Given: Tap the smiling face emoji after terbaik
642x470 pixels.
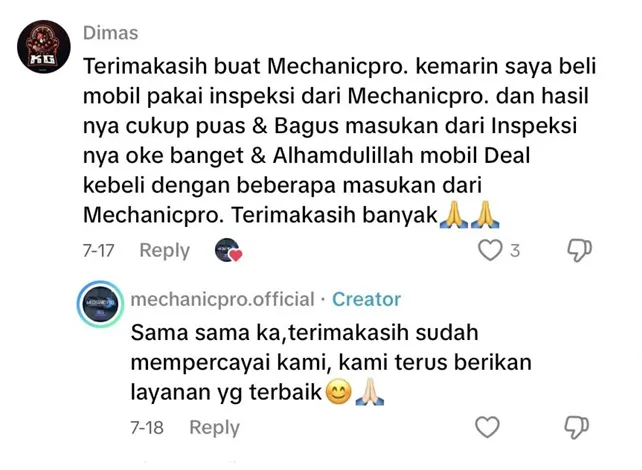Looking at the screenshot, I should (x=338, y=392).
